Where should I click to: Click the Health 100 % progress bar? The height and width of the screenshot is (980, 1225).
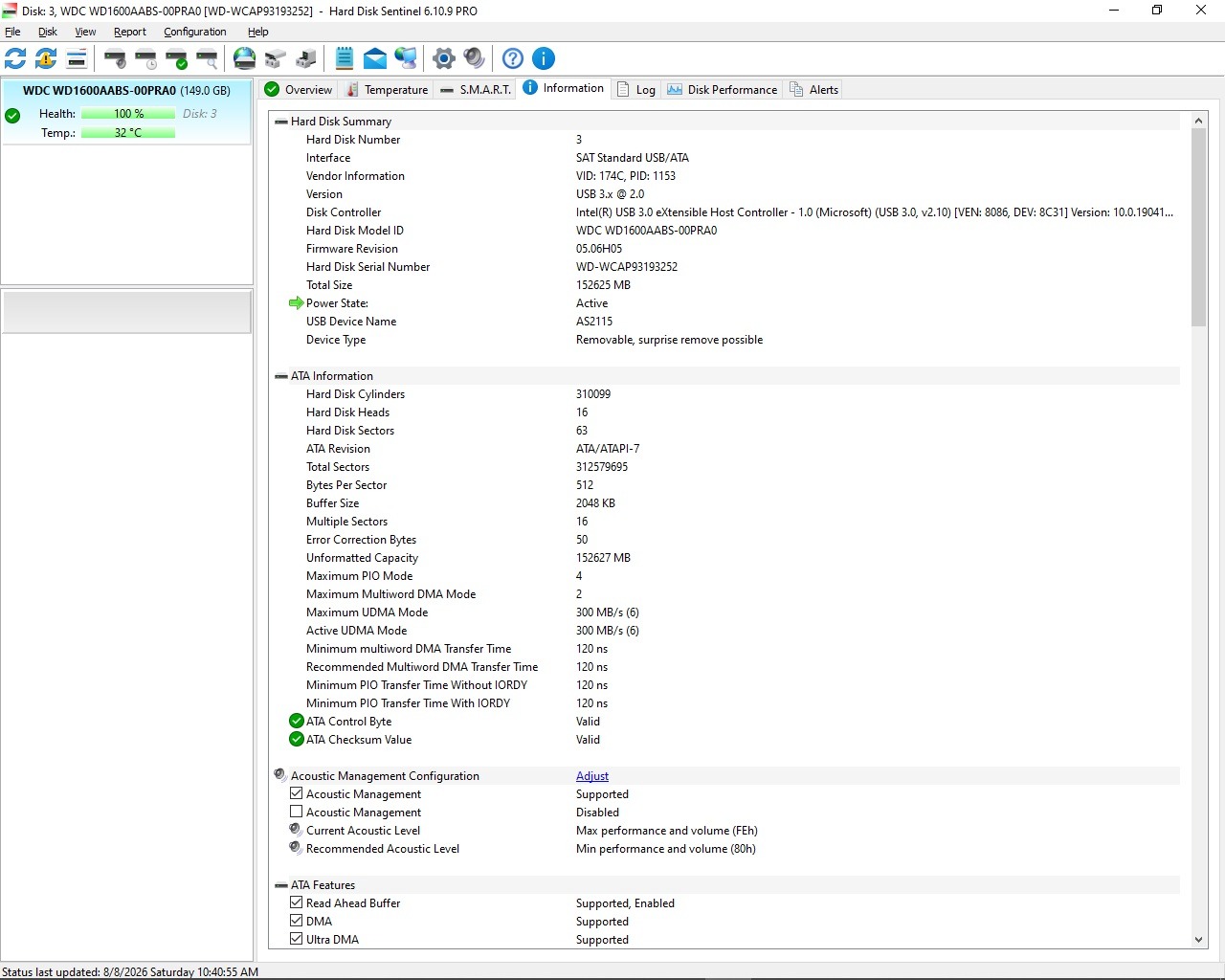click(x=128, y=114)
